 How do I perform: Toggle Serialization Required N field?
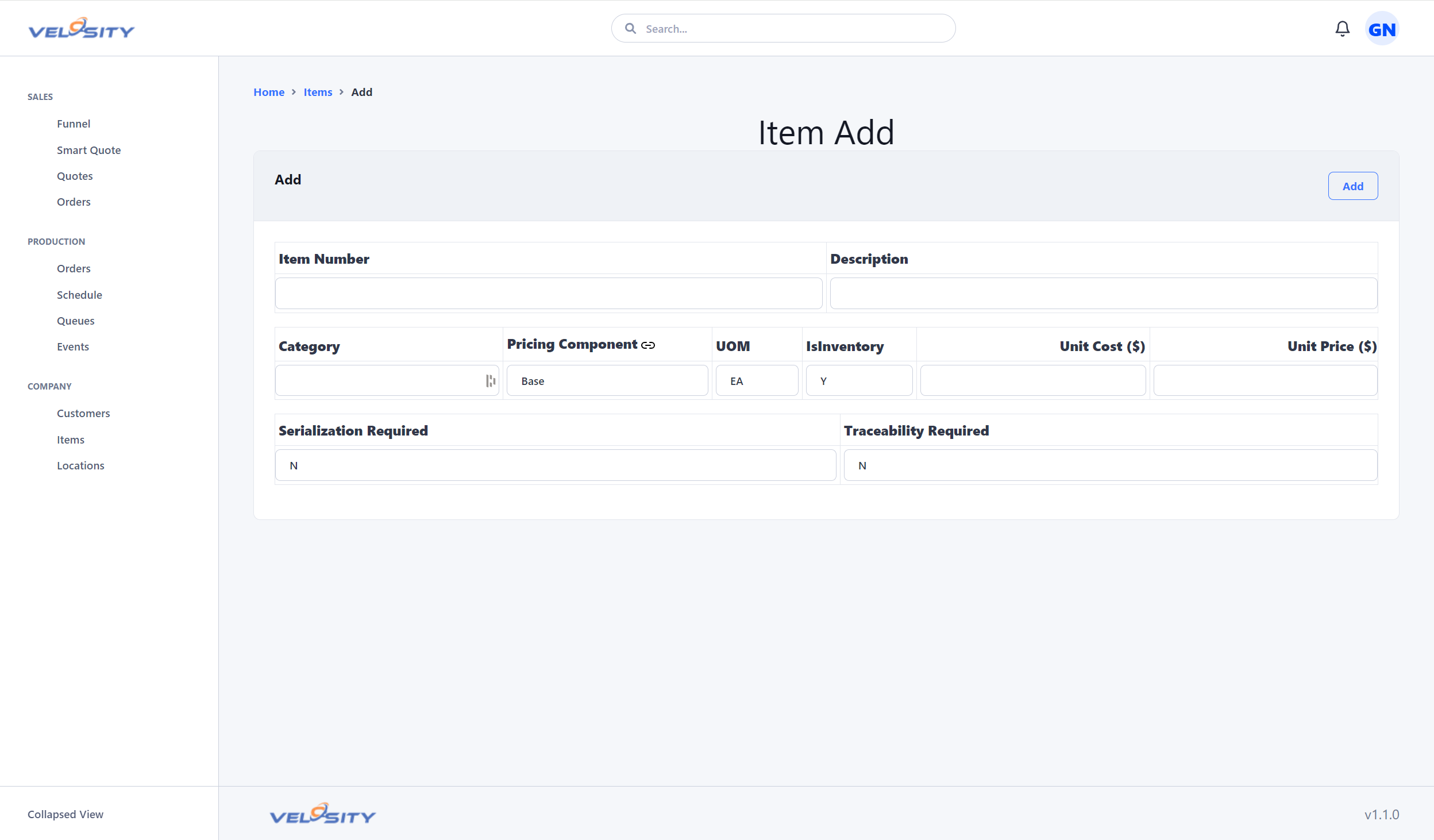tap(555, 464)
